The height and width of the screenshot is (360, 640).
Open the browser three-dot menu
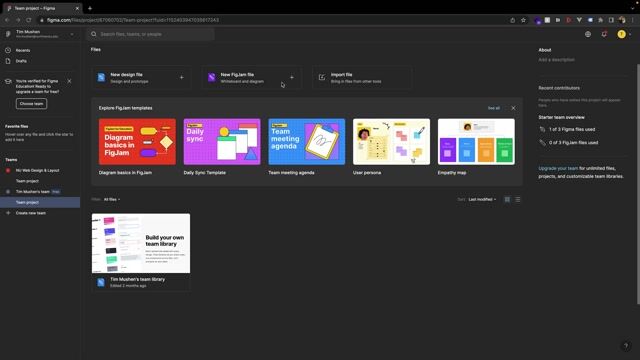pyautogui.click(x=633, y=20)
